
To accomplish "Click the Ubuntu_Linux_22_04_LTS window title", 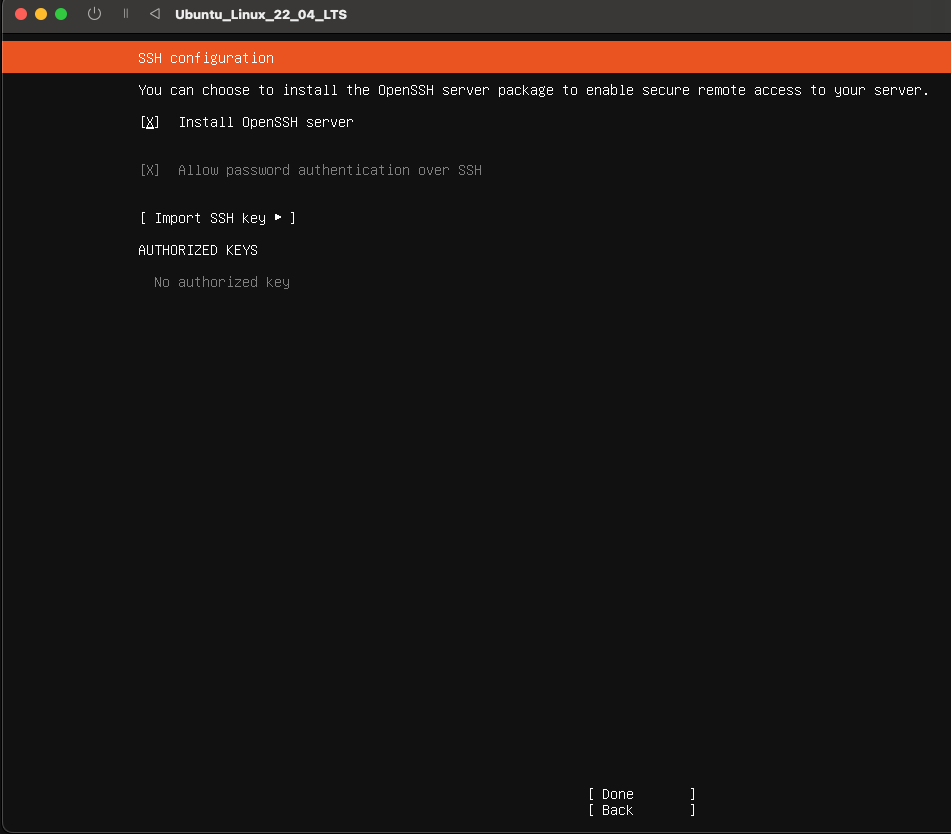I will point(261,15).
